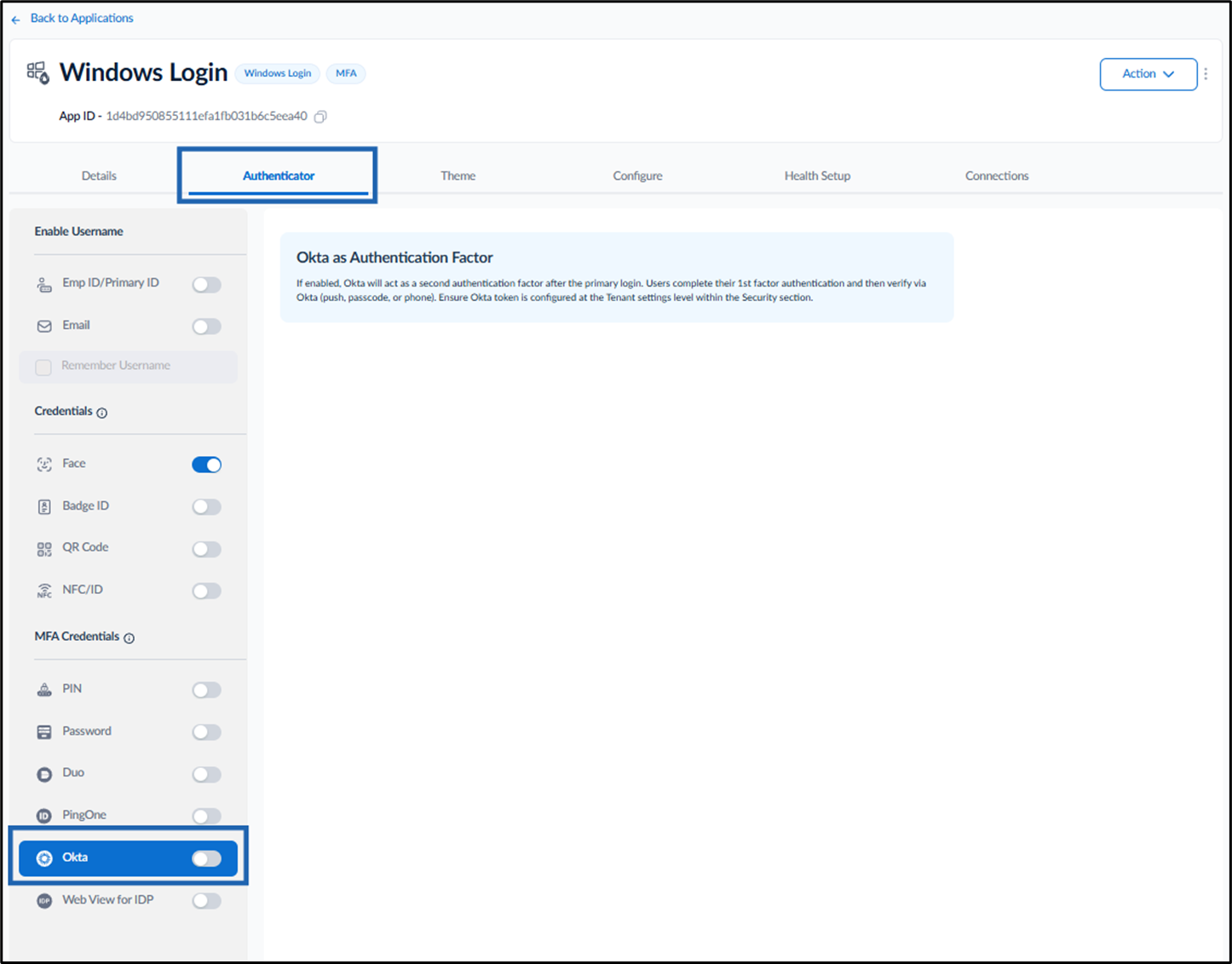Click the Enable Username section heading
Screen dimensions: 1232x964
[x=78, y=231]
